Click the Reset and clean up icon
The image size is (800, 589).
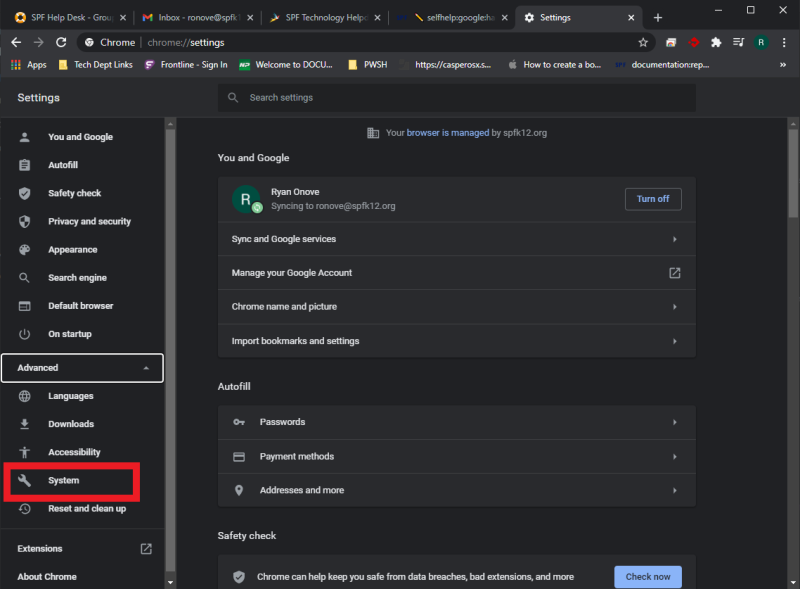tap(24, 509)
